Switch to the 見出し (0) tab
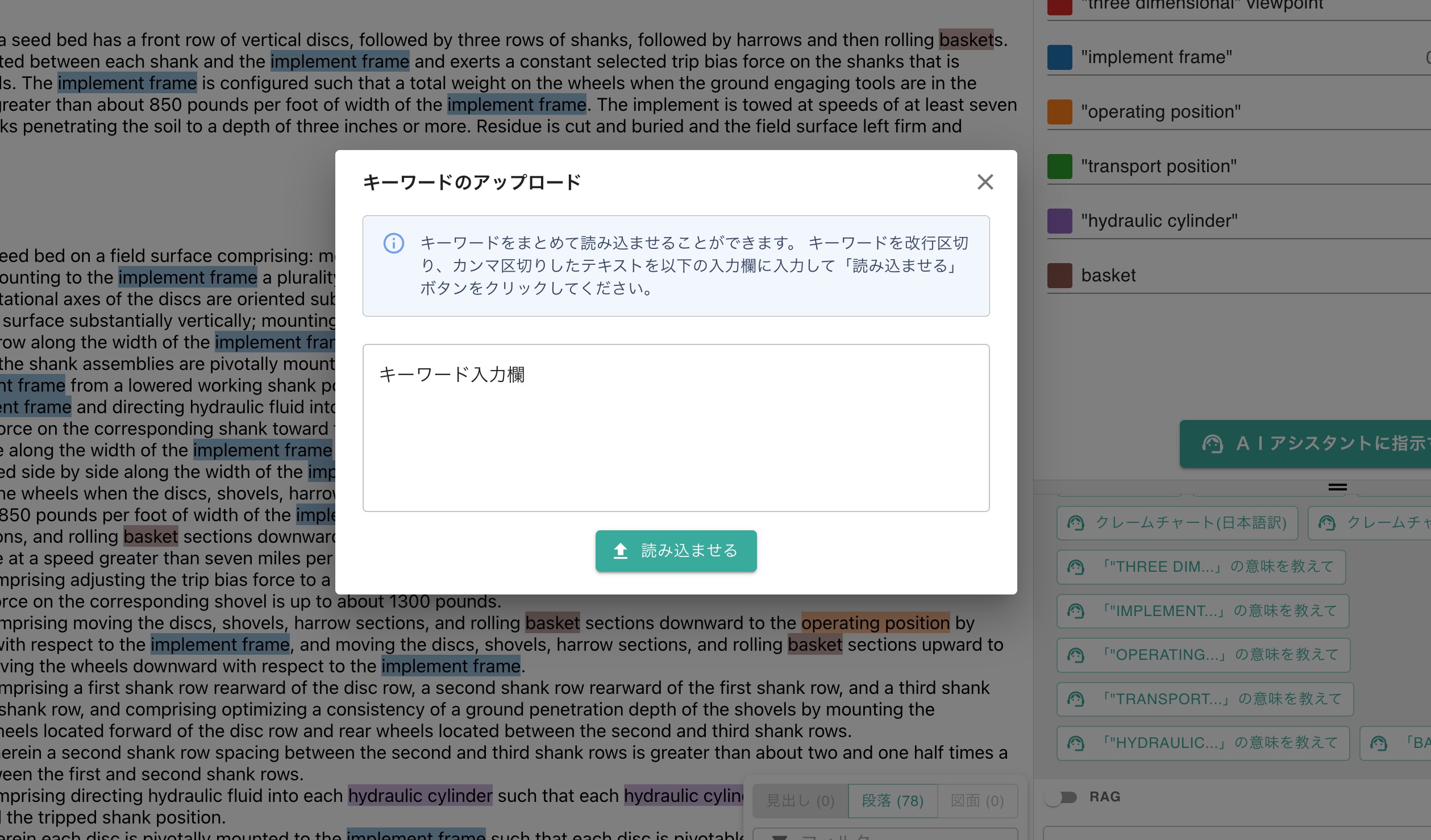This screenshot has height=840, width=1431. coord(800,801)
